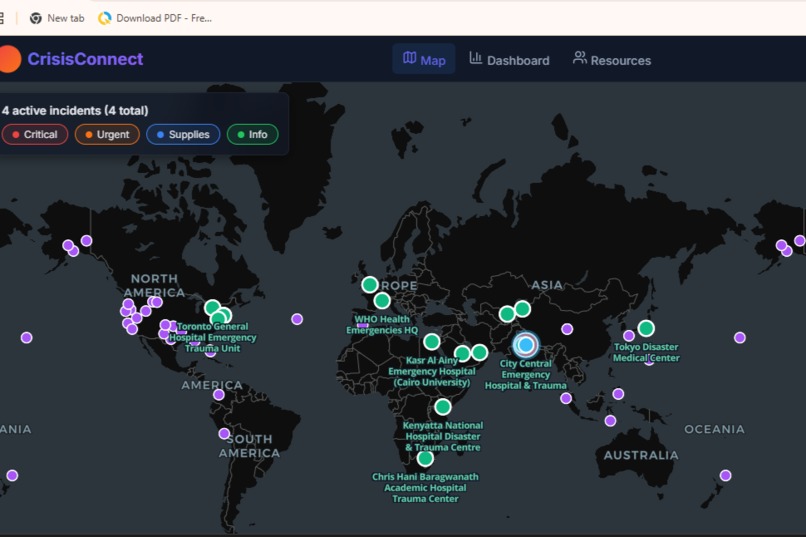
Task: Click the 4 active incidents text
Action: [75, 110]
